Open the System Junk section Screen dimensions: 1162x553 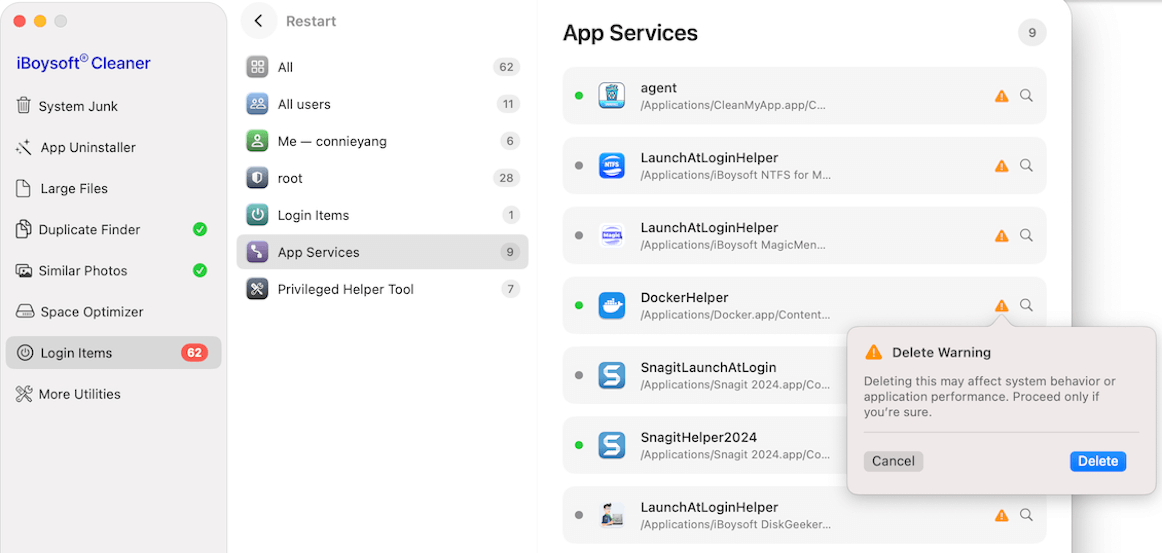[78, 106]
